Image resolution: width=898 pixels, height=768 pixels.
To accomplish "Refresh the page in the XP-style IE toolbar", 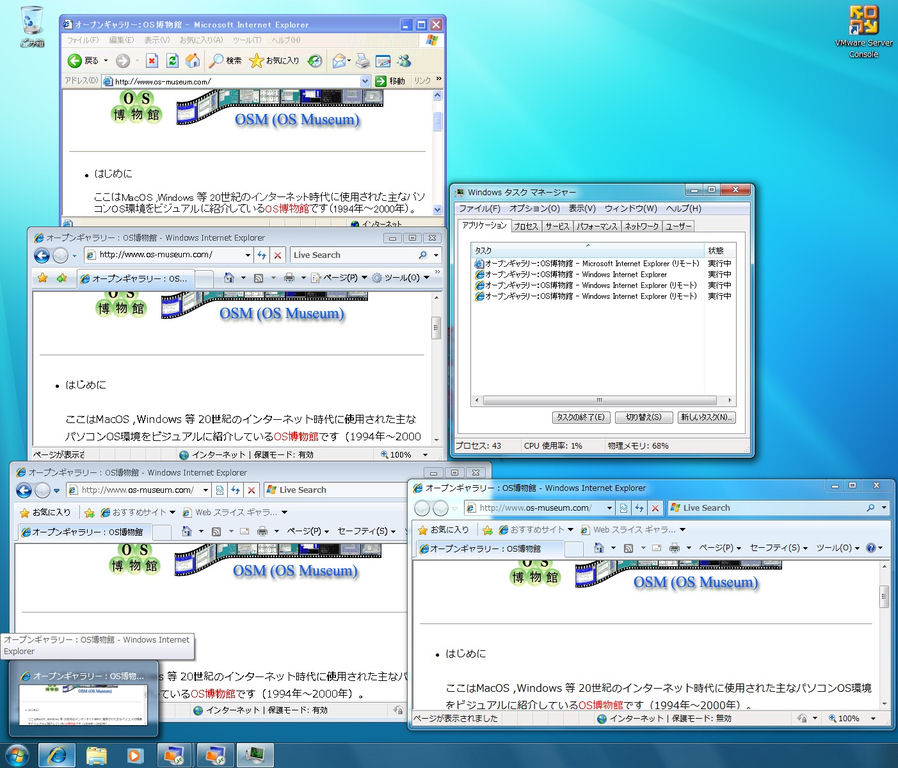I will click(x=172, y=61).
